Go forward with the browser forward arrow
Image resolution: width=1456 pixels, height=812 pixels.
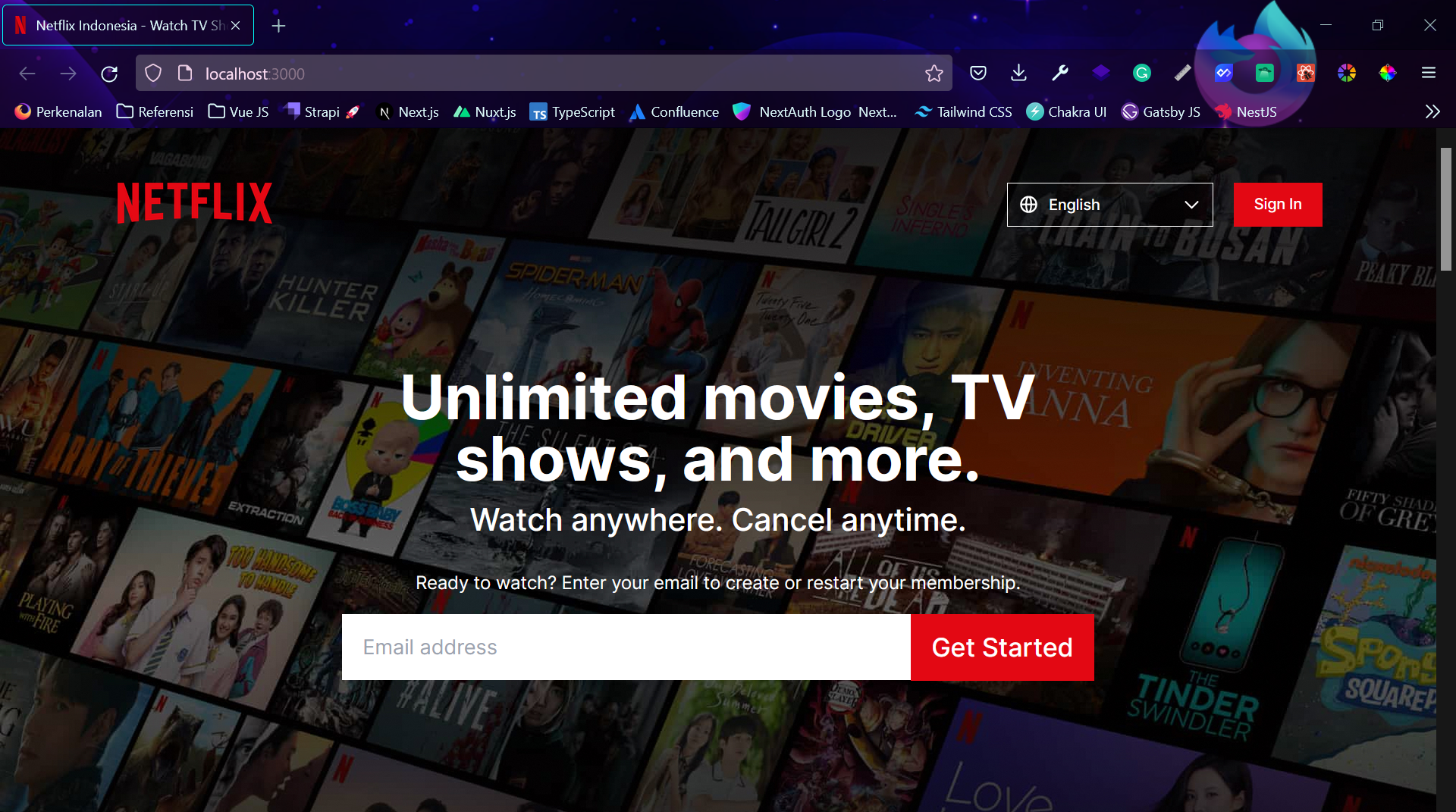68,74
